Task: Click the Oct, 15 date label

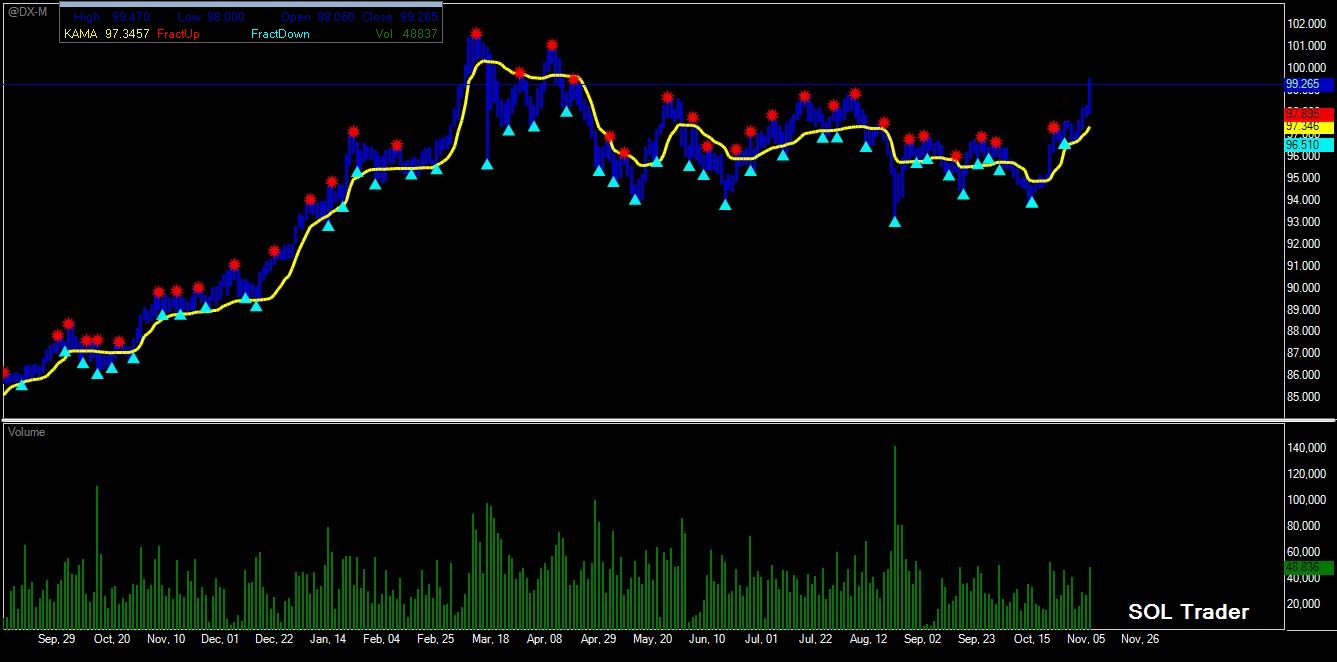Action: 1031,639
